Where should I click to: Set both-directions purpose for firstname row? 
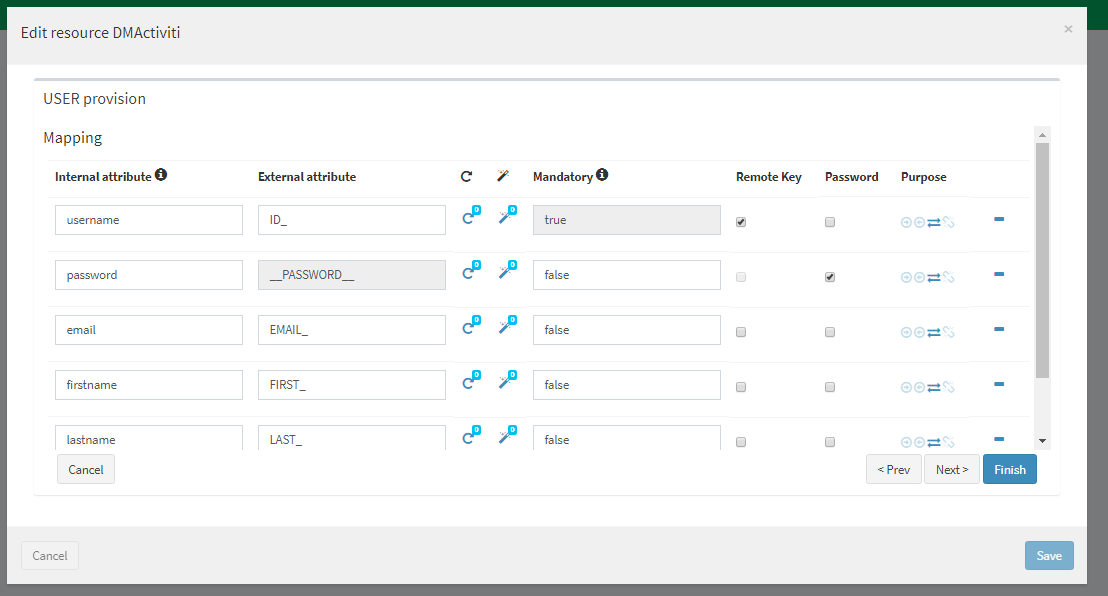click(x=934, y=387)
